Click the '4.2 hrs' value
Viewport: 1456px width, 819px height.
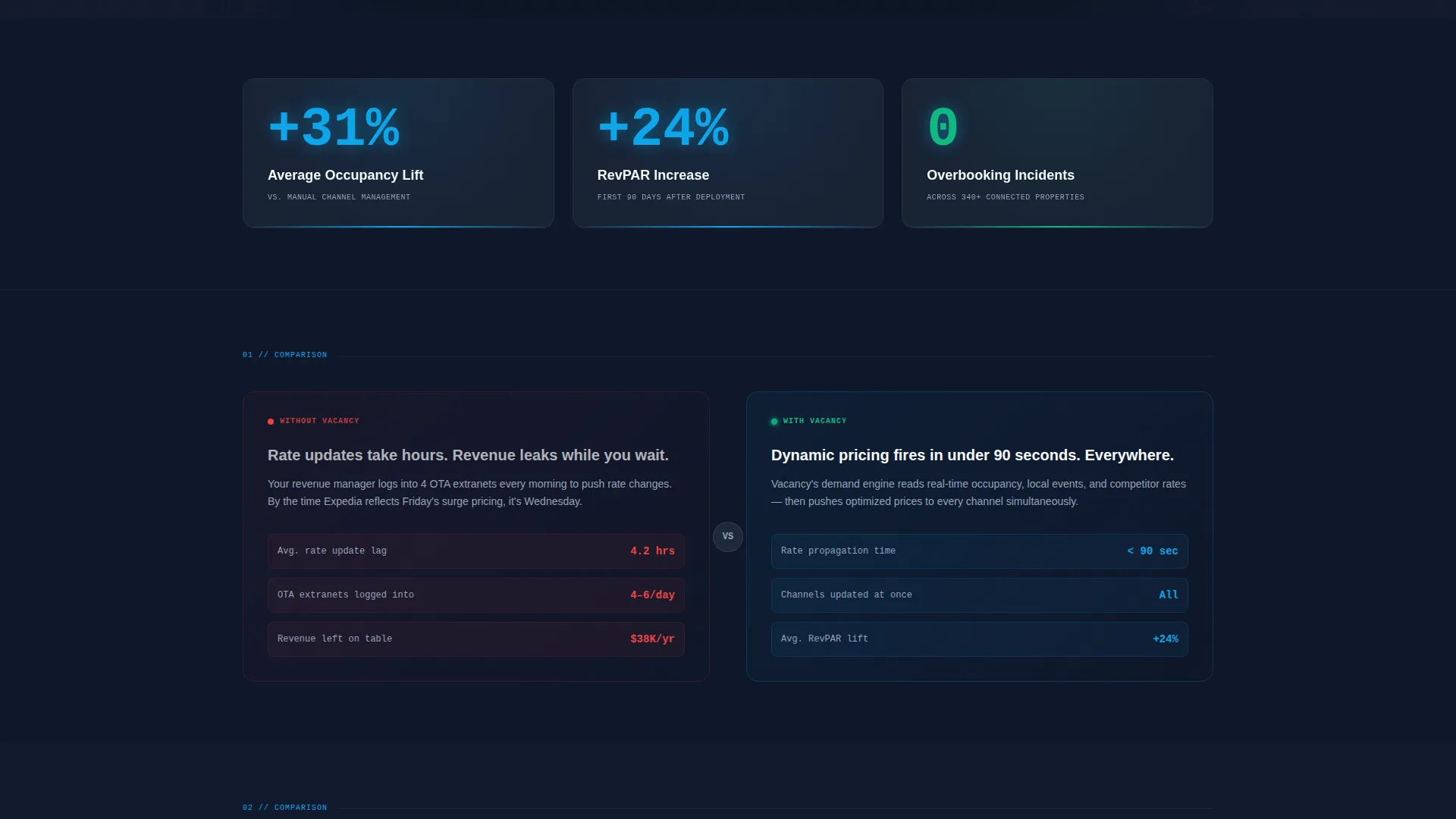click(x=652, y=551)
